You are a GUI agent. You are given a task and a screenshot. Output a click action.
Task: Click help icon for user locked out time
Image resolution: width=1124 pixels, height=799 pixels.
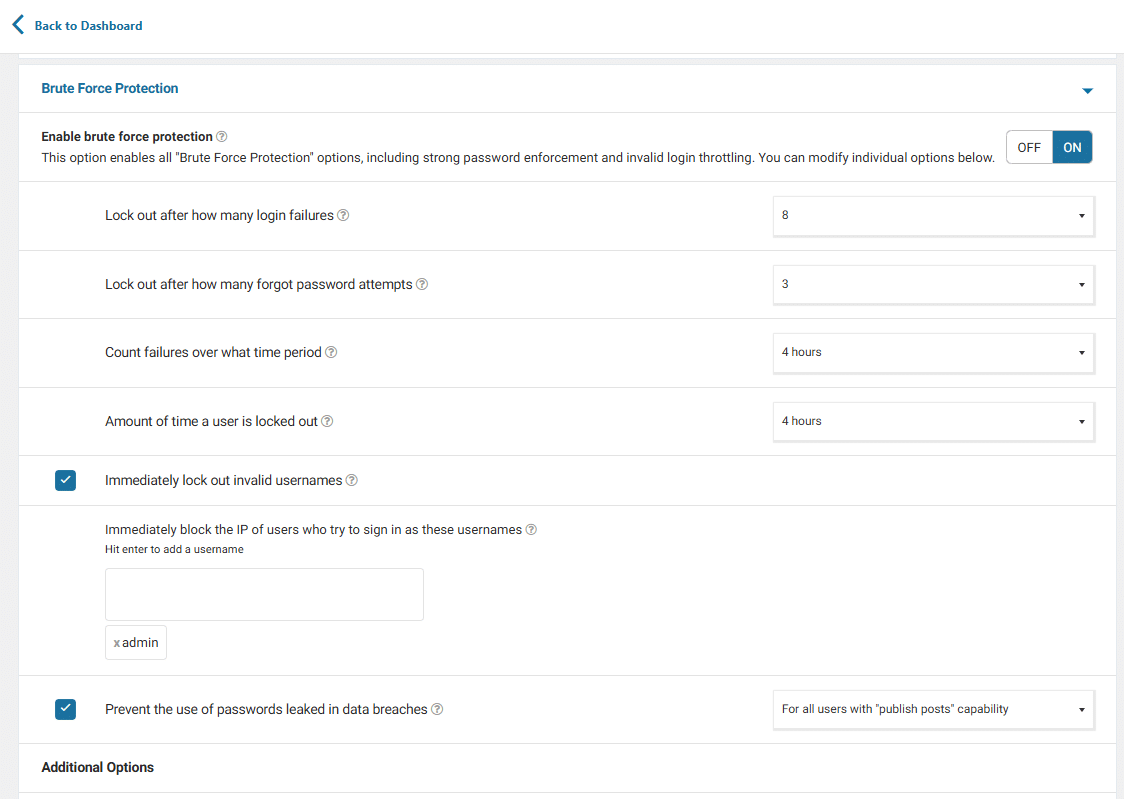click(327, 422)
